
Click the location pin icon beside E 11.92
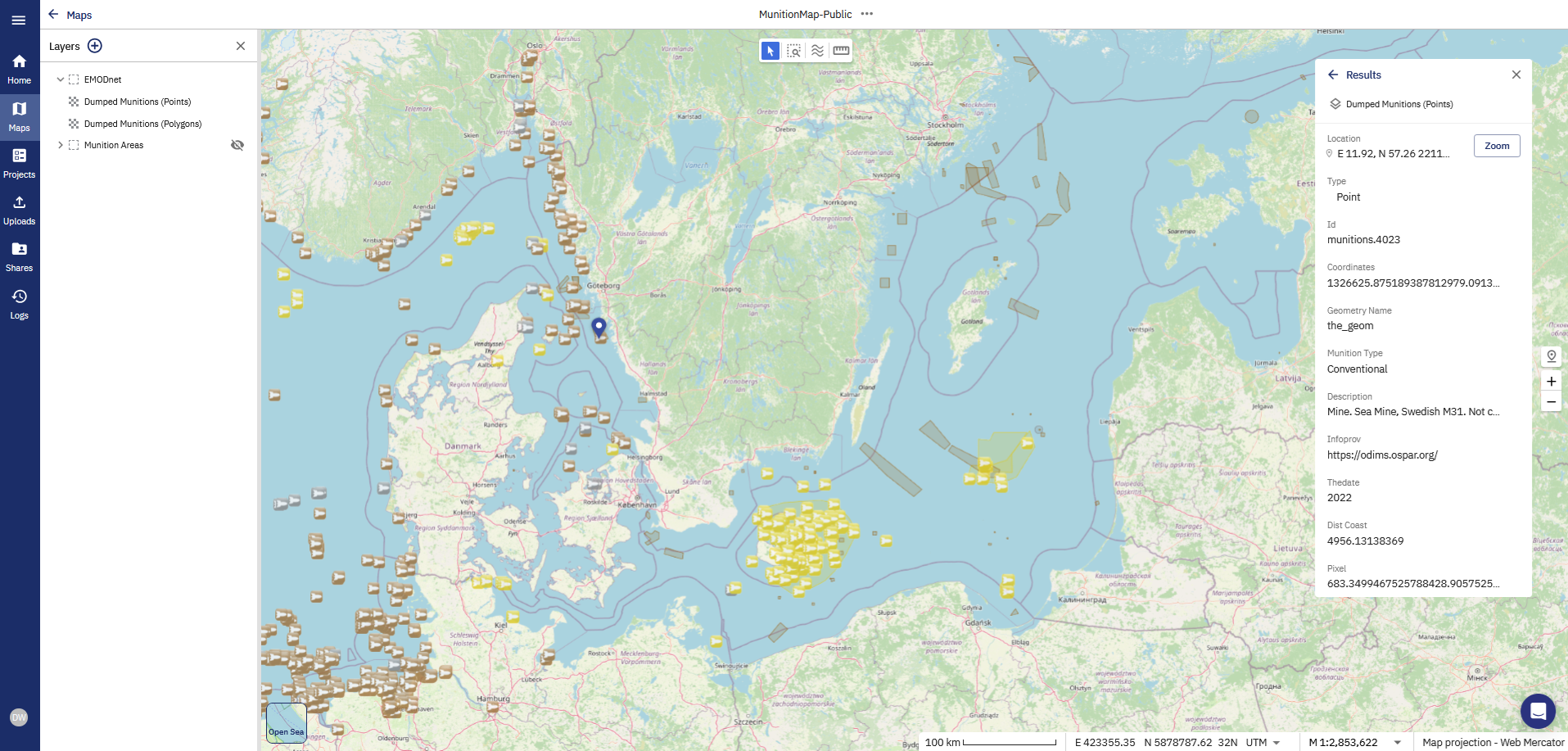(1330, 153)
